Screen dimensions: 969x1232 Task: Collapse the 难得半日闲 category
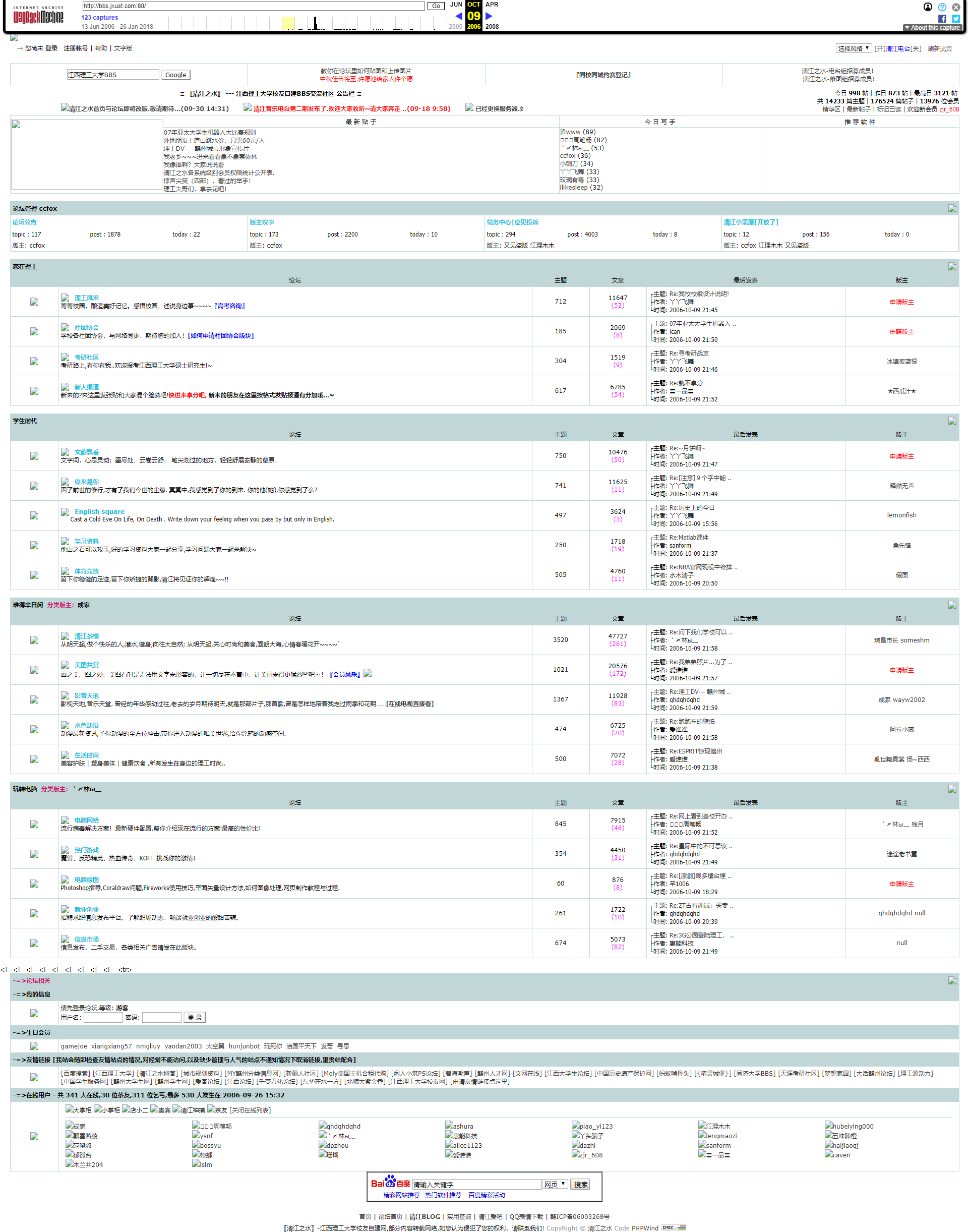pos(952,604)
